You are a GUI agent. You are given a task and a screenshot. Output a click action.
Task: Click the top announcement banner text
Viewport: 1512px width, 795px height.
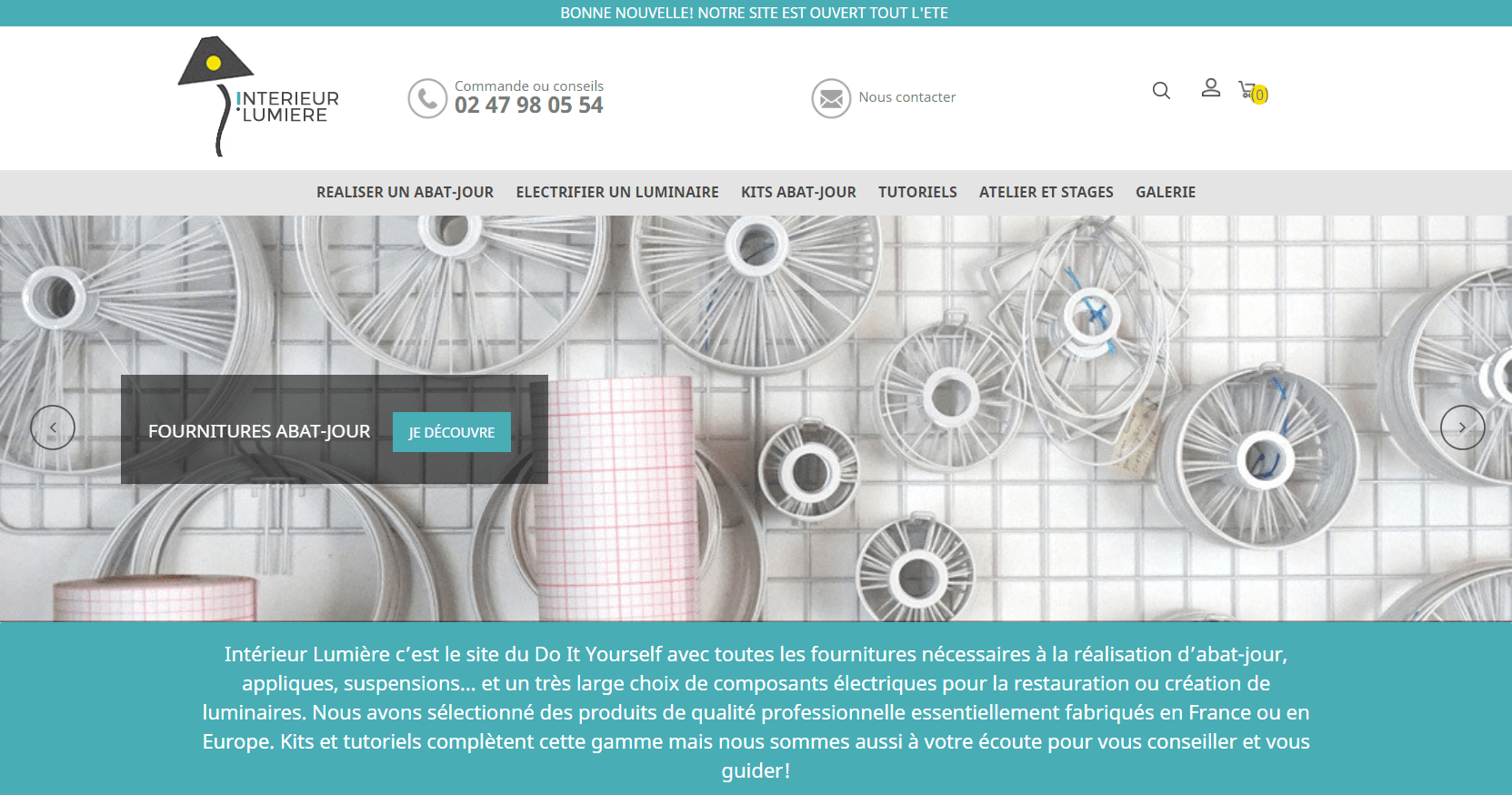pyautogui.click(x=754, y=13)
